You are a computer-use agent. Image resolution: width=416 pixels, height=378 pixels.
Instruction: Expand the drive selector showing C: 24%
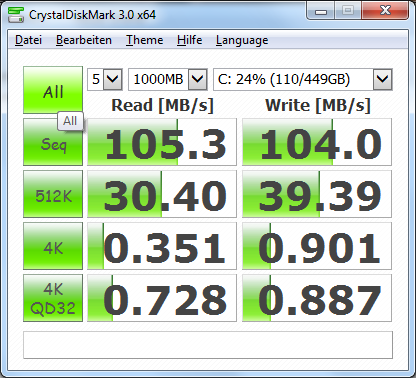[382, 79]
